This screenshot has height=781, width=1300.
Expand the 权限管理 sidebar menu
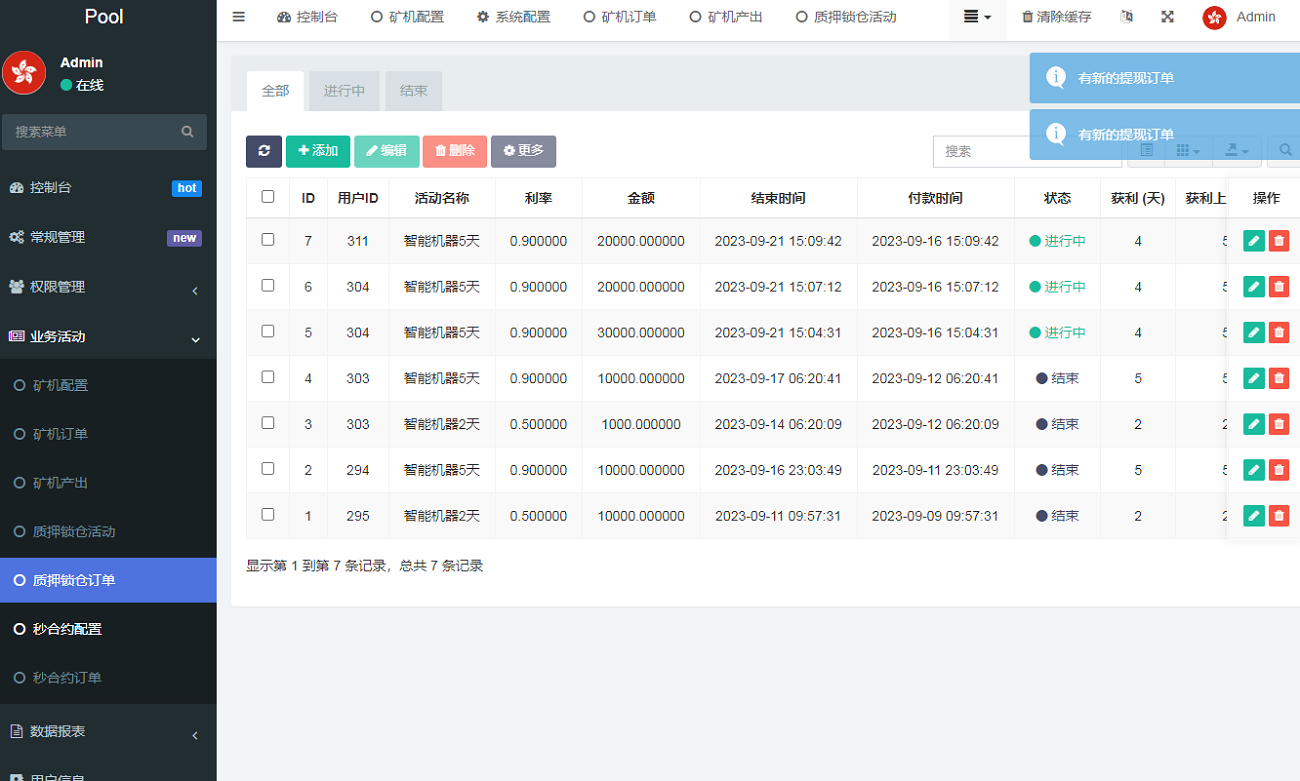108,287
